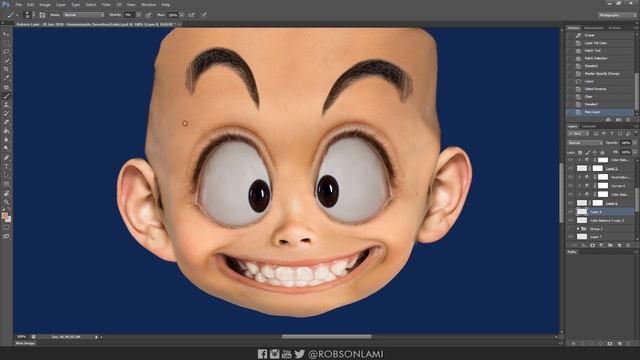Select the Eraser tool in the toolbox
This screenshot has width=640, height=360.
point(6,122)
